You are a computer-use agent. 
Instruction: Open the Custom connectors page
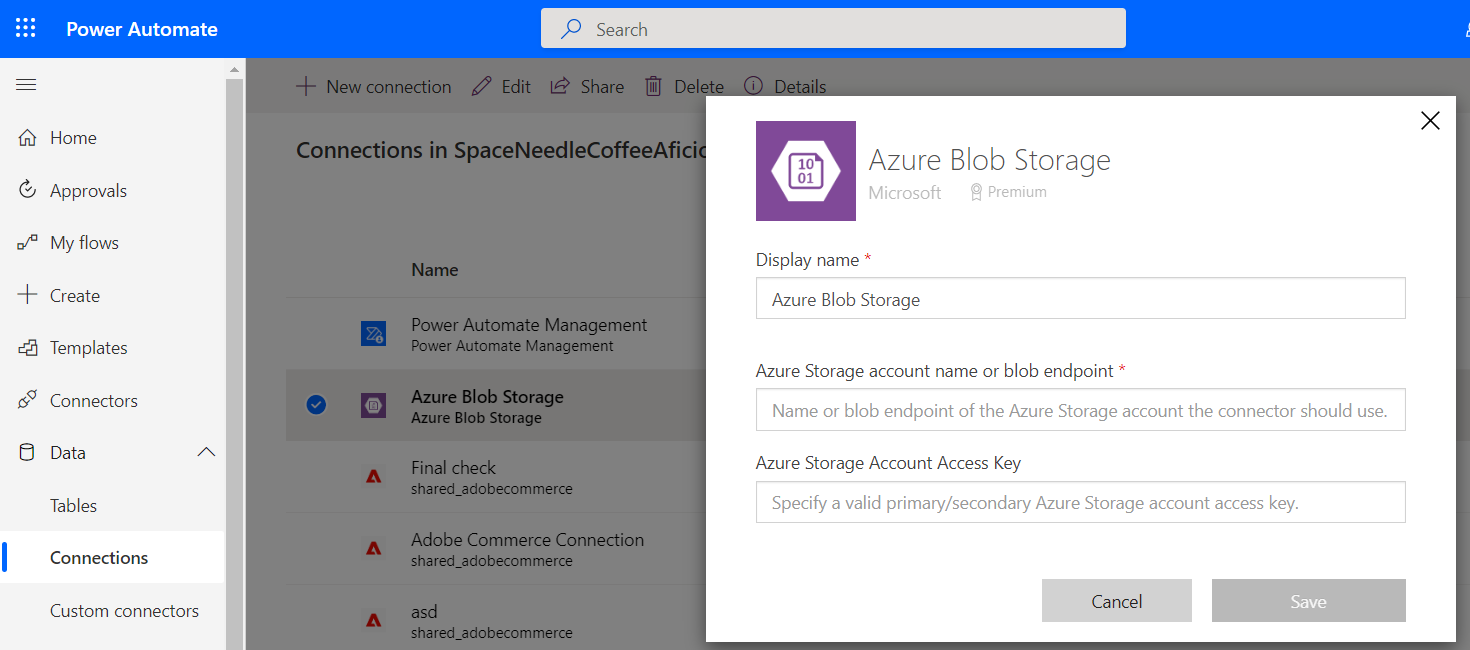(125, 610)
